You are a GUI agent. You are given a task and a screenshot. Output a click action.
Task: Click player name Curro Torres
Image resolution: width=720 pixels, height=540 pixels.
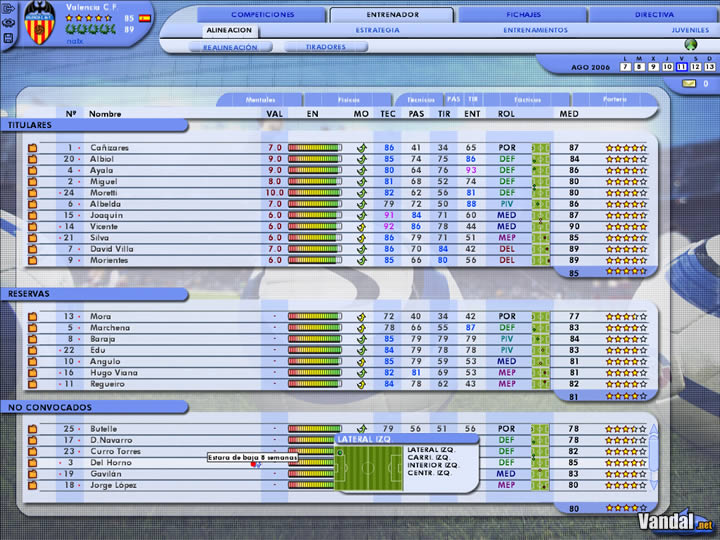click(115, 451)
